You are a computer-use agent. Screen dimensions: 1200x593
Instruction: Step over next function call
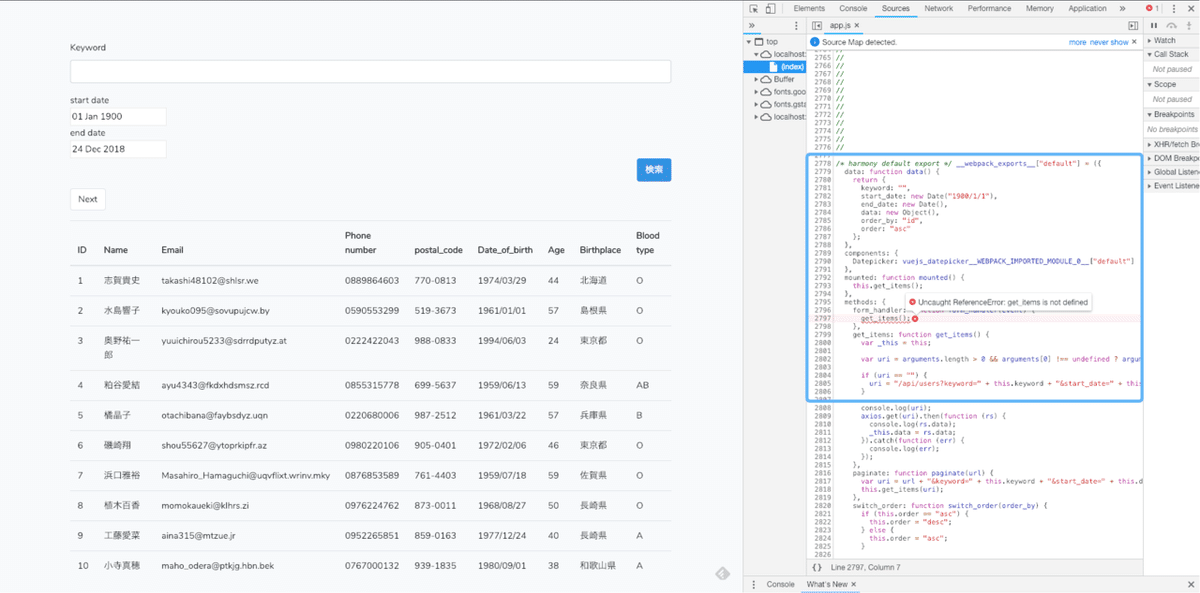[x=1171, y=25]
